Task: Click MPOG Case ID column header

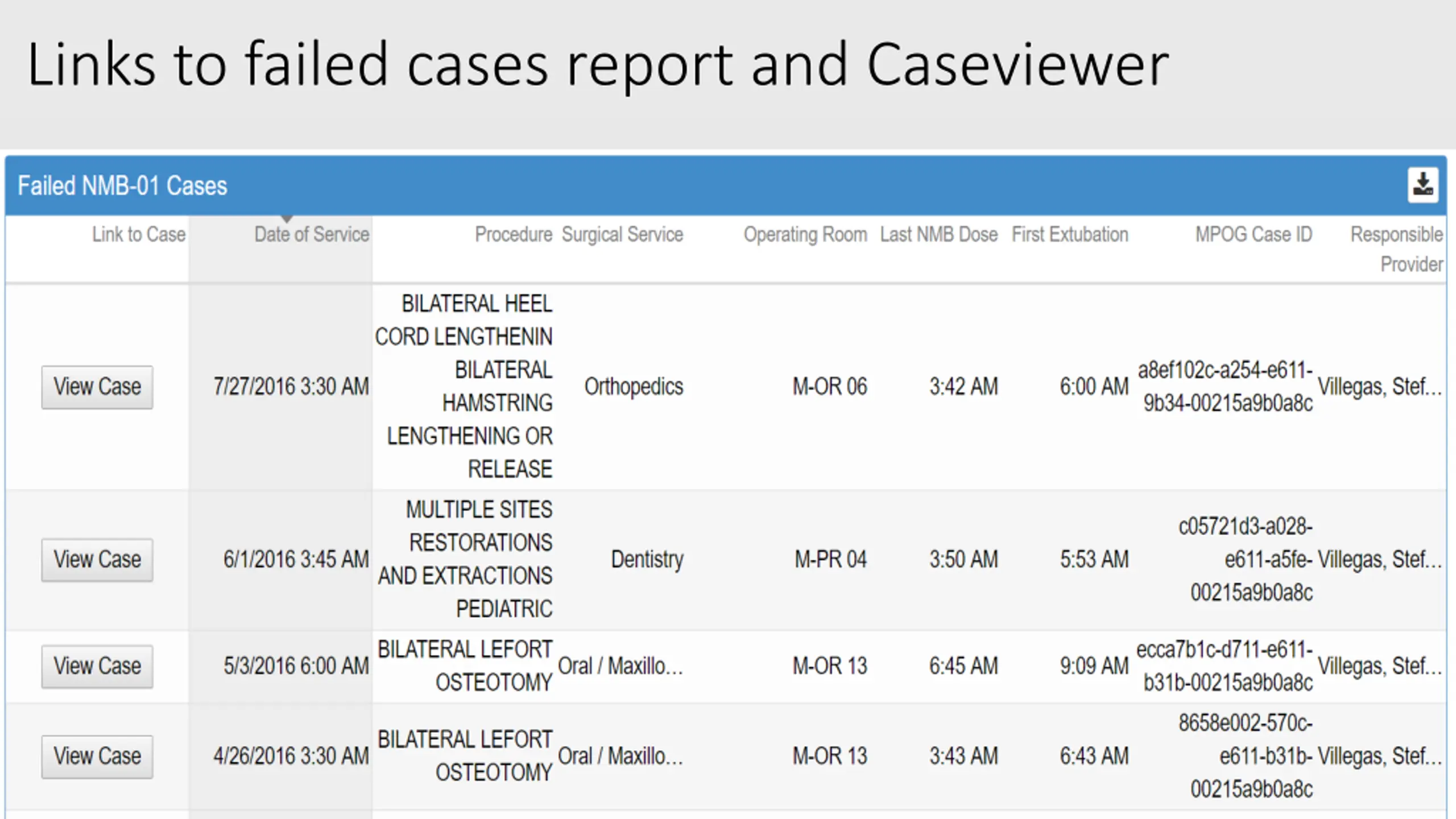Action: [x=1254, y=234]
